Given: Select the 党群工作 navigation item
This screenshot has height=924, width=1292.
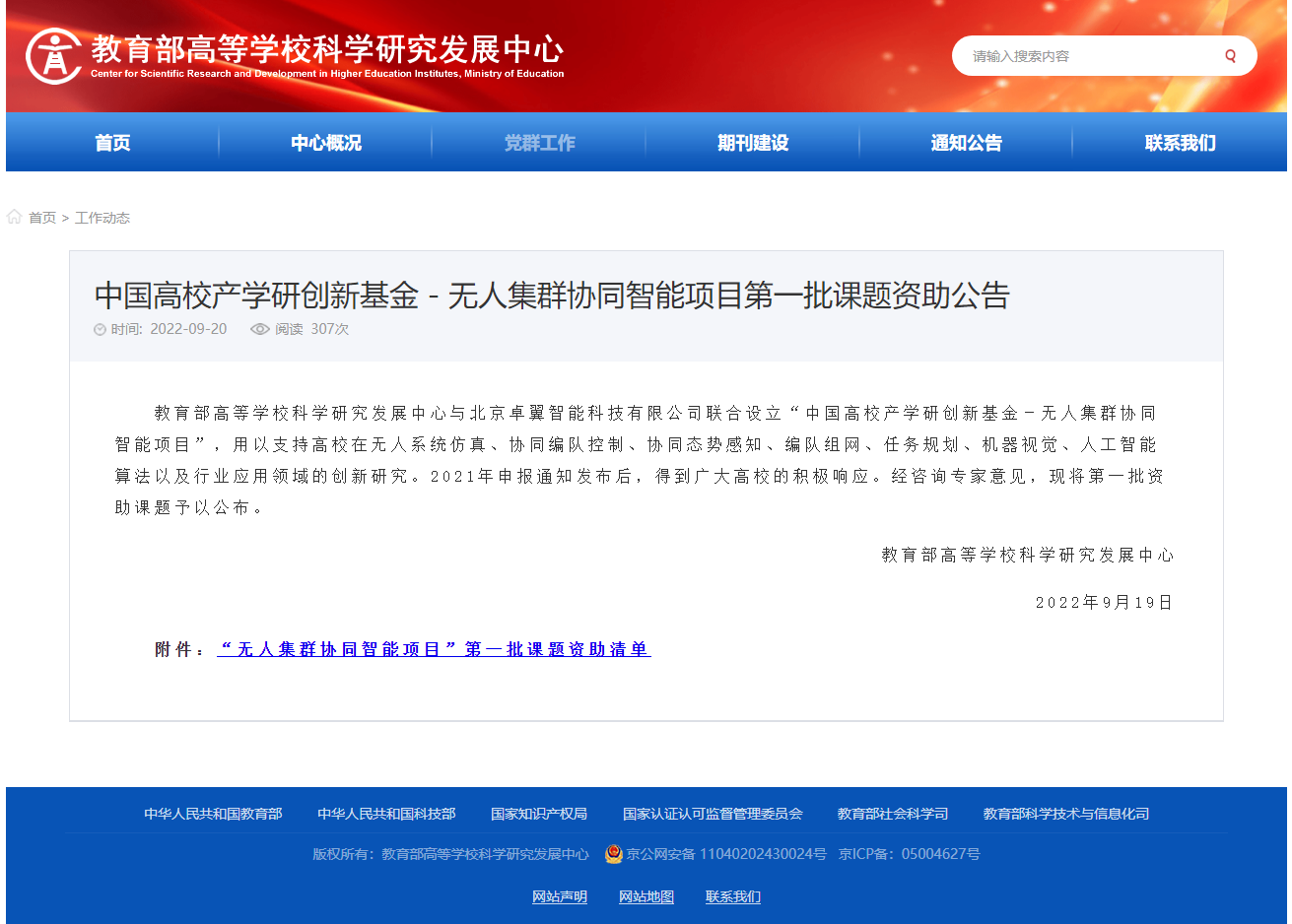Looking at the screenshot, I should [539, 143].
